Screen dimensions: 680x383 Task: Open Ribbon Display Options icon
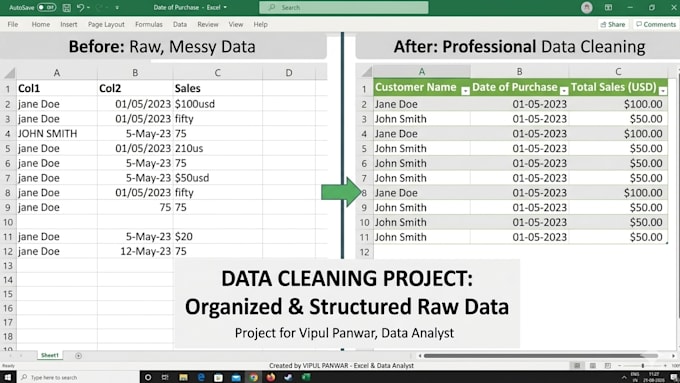[x=608, y=7]
